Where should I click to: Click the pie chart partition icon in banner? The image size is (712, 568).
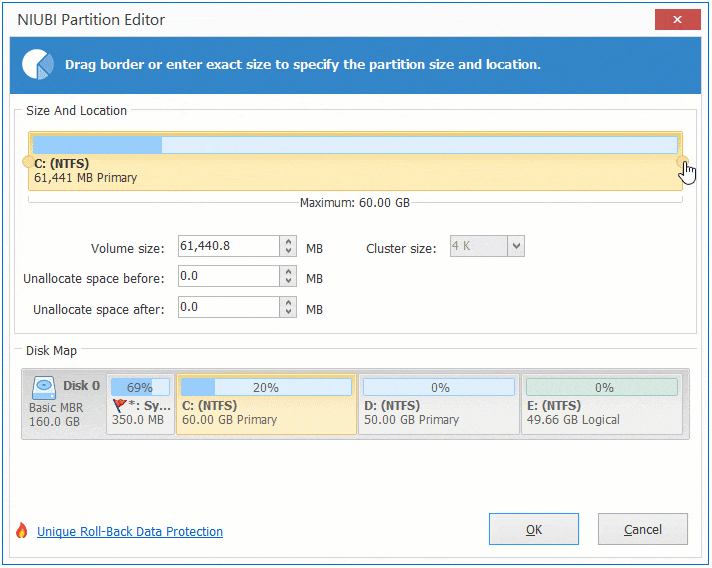coord(39,64)
